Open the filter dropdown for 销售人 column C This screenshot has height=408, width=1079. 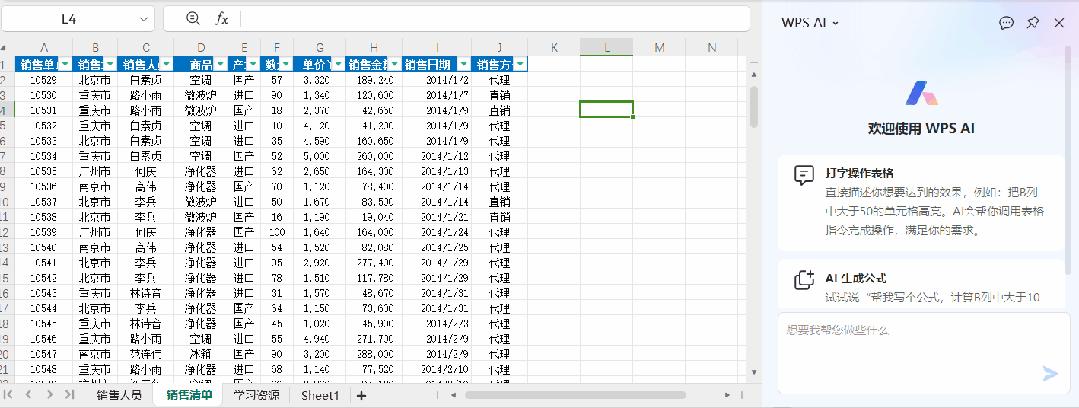167,65
